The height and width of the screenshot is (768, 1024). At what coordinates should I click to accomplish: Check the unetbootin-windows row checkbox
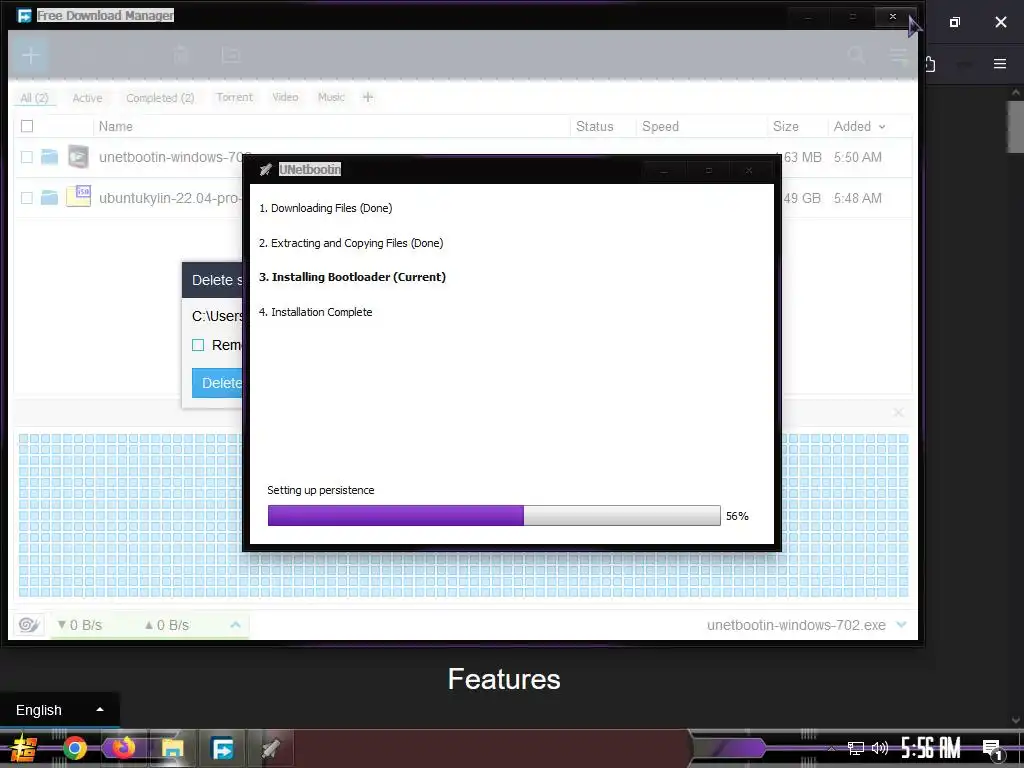[x=27, y=157]
